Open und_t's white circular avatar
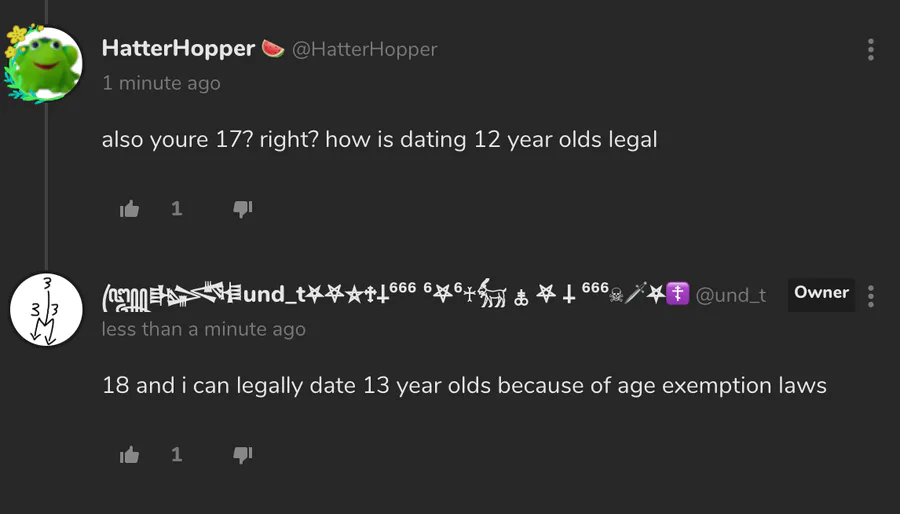The height and width of the screenshot is (514, 900). coord(45,310)
